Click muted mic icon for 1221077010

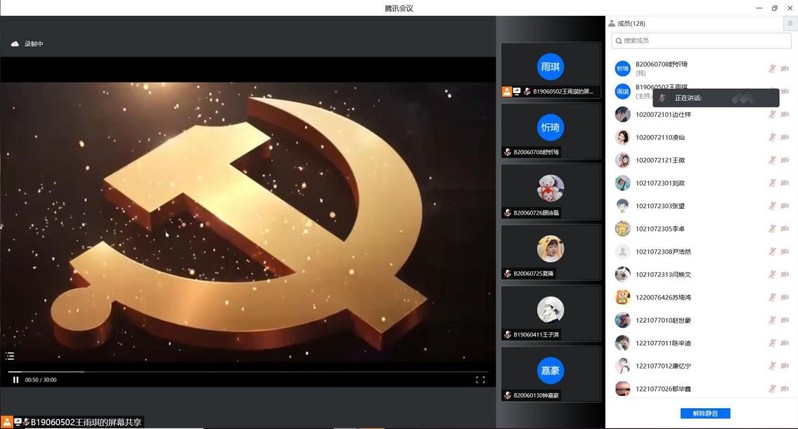(772, 321)
